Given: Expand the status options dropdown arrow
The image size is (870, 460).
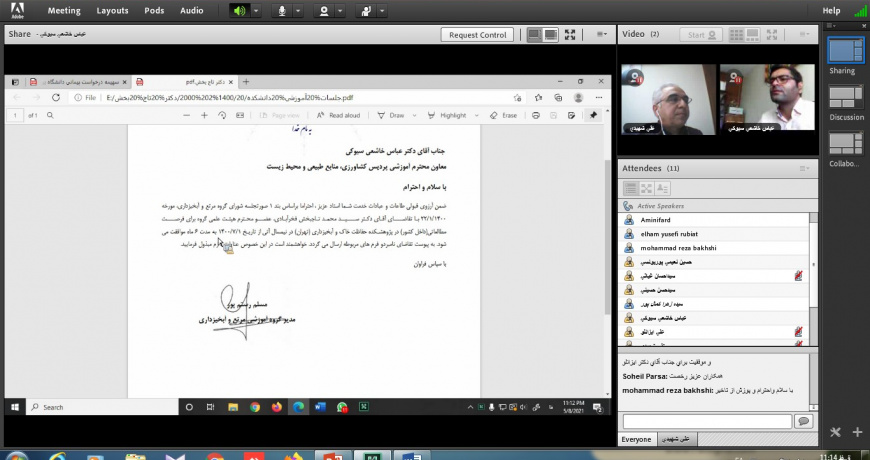Looking at the screenshot, I should point(382,11).
